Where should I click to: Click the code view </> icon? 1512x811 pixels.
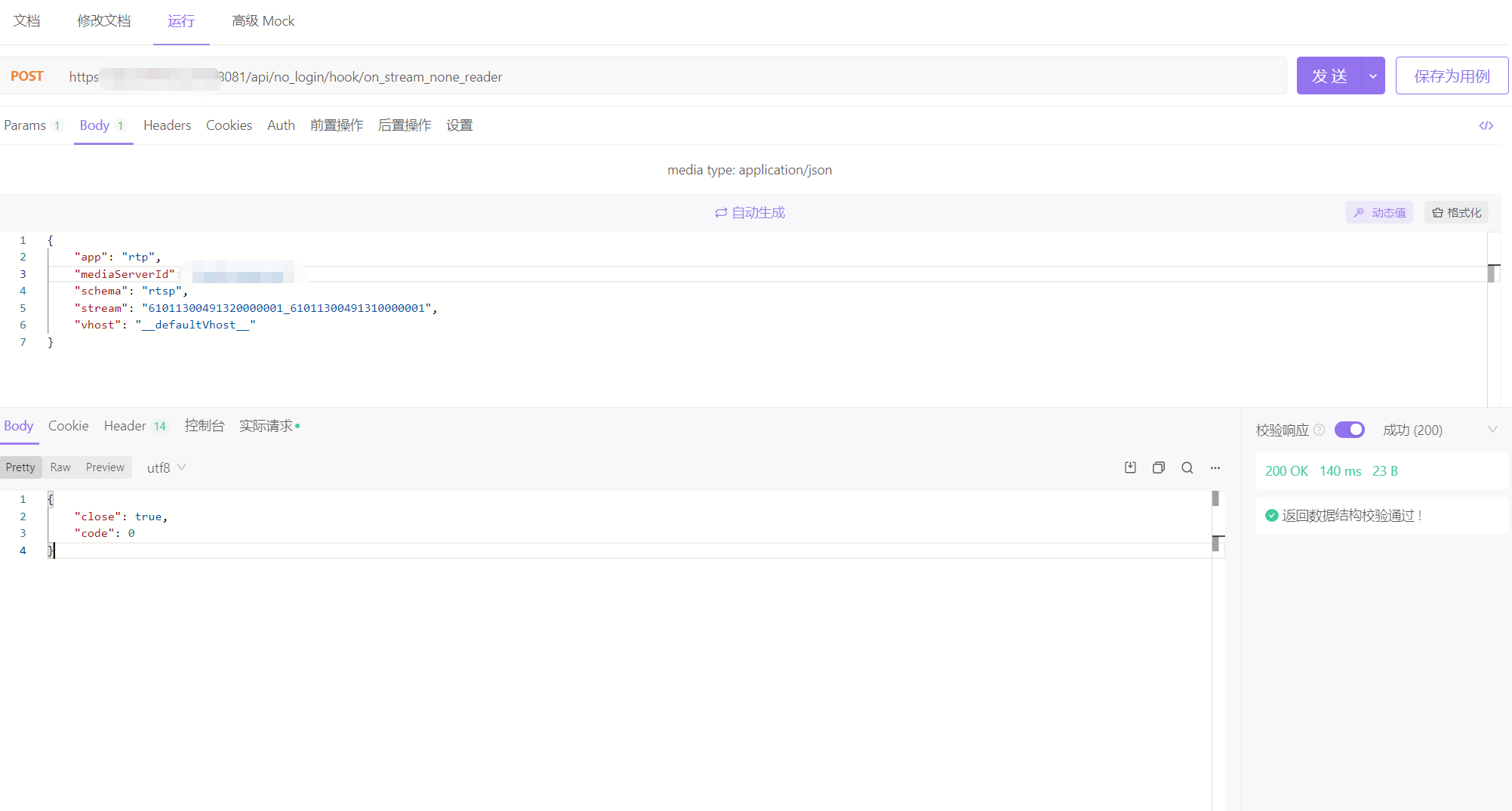click(x=1485, y=125)
